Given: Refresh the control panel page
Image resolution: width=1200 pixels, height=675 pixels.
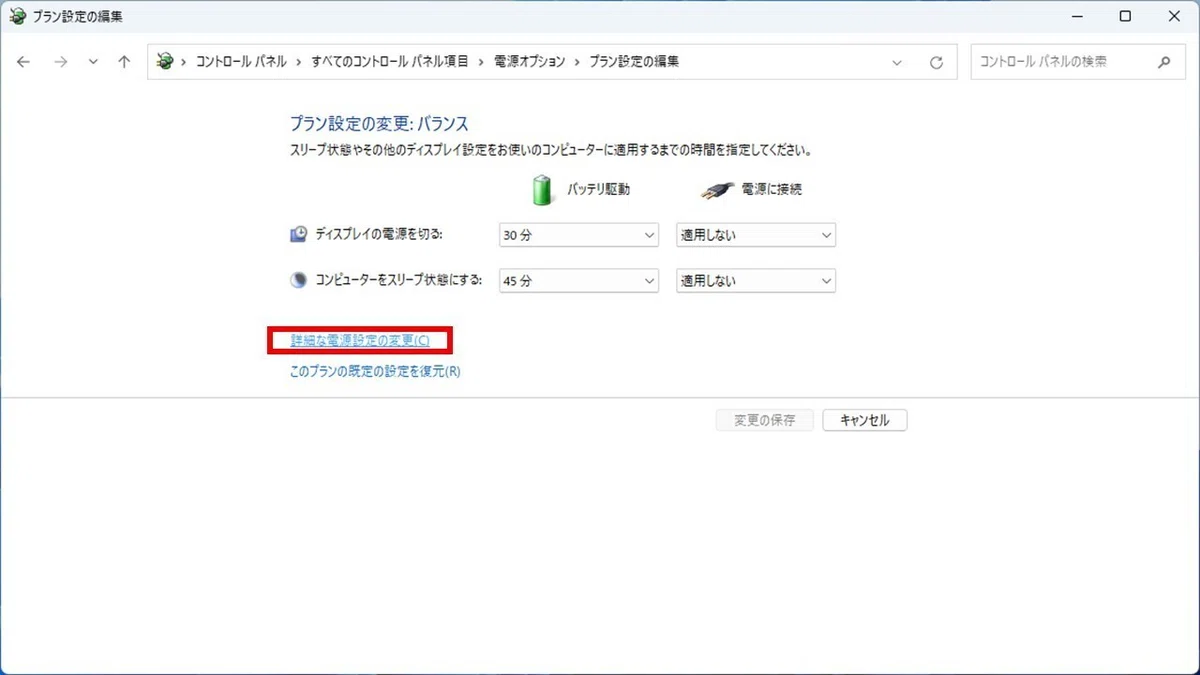Looking at the screenshot, I should point(936,62).
